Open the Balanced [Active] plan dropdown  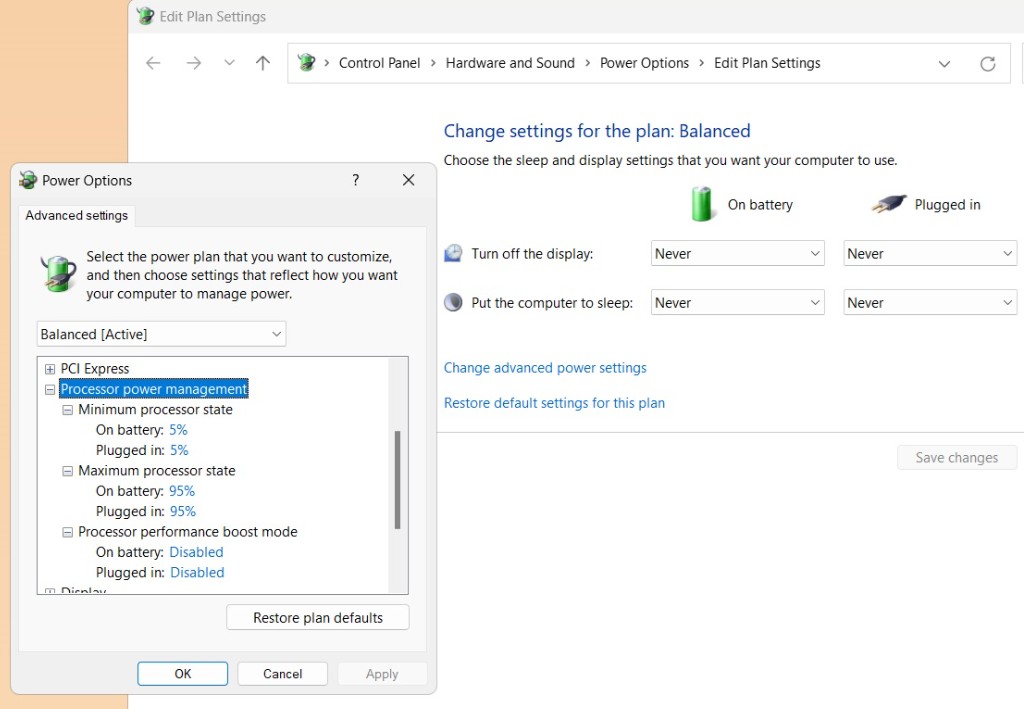161,334
